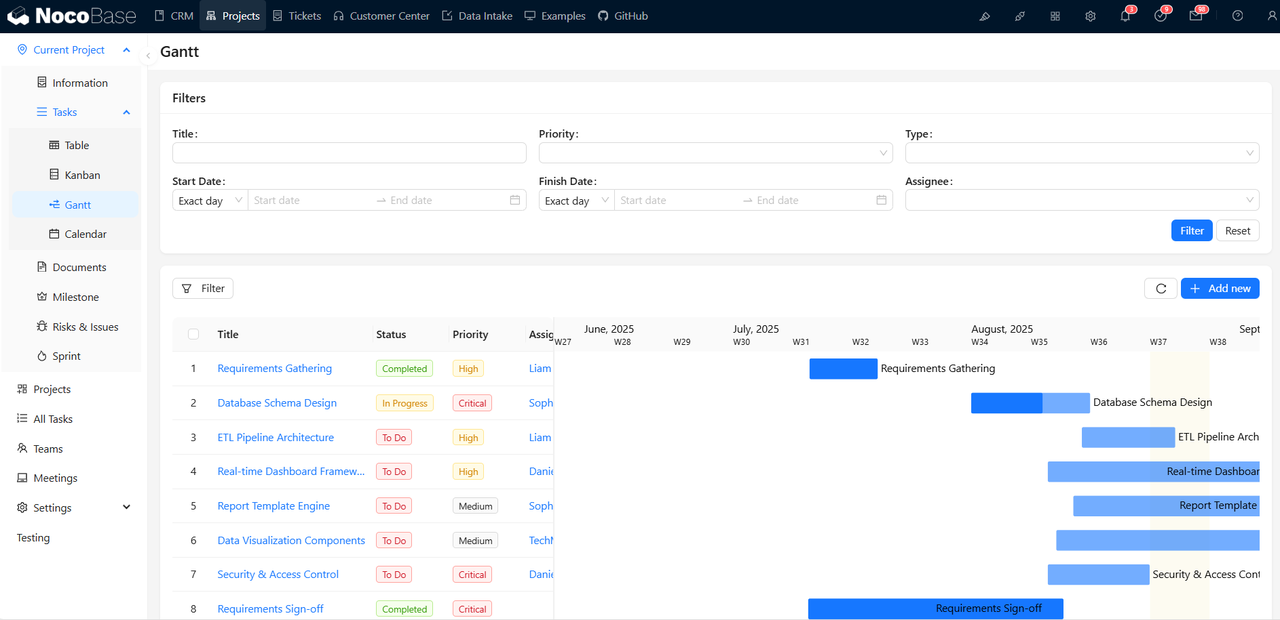Click calendar icon in Start Date range
Image resolution: width=1280 pixels, height=620 pixels.
(x=515, y=200)
